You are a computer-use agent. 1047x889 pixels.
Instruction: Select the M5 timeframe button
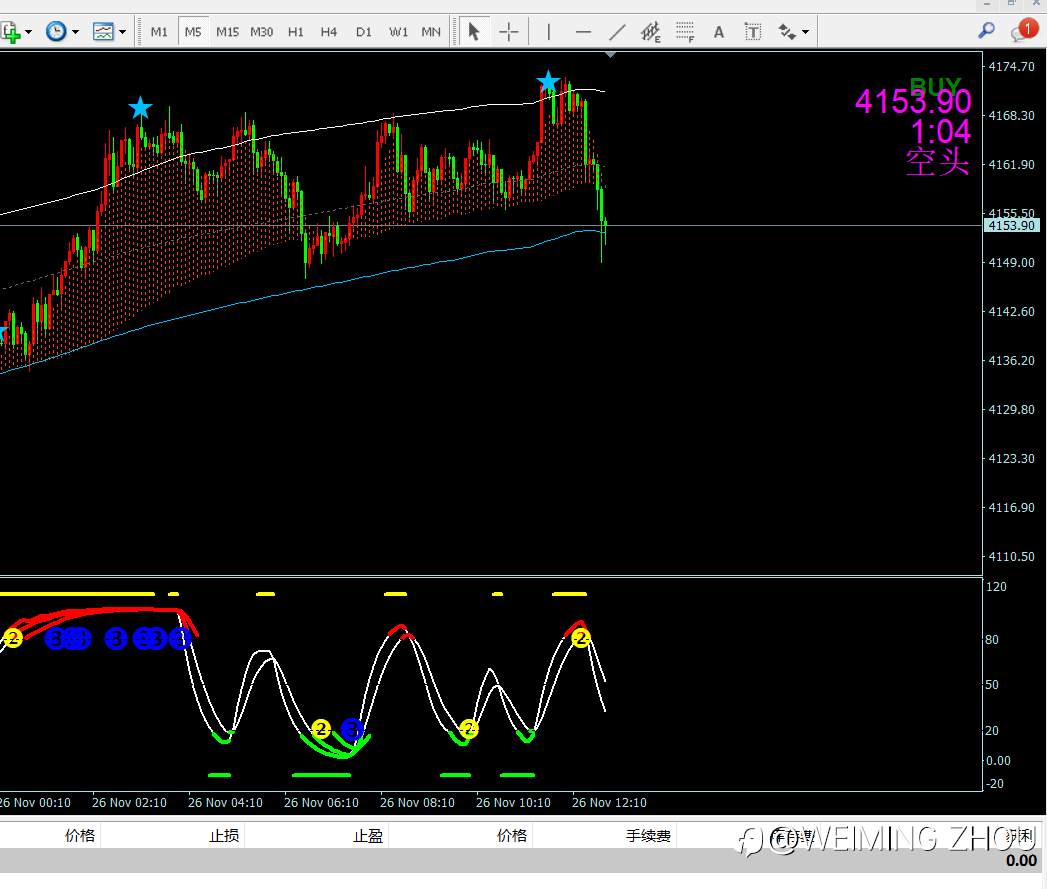pyautogui.click(x=193, y=31)
